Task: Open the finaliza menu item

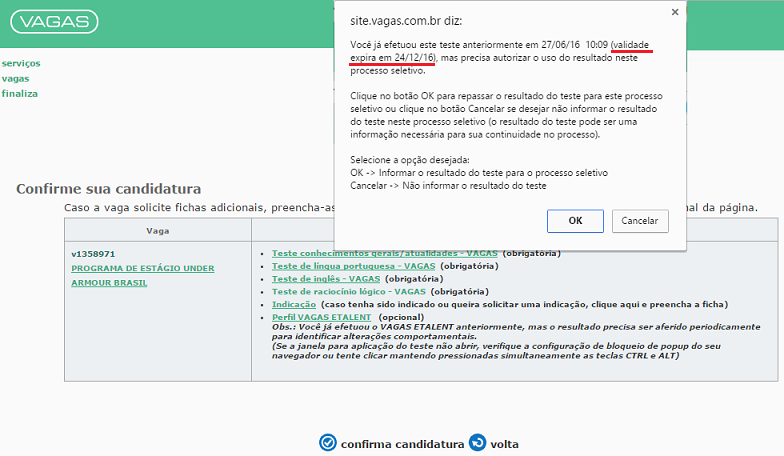Action: 20,94
